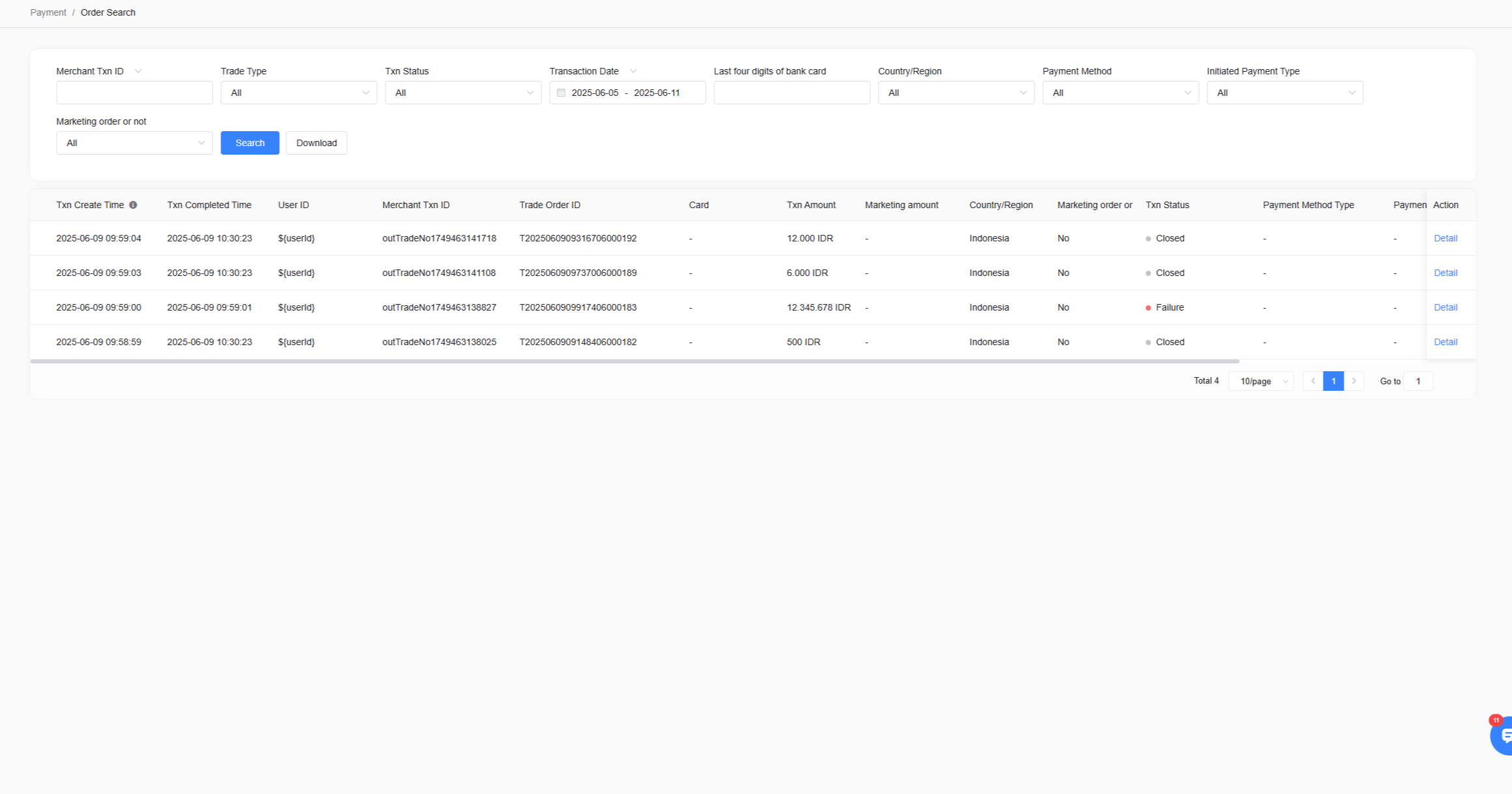
Task: Click the Failure status cell
Action: coord(1165,307)
